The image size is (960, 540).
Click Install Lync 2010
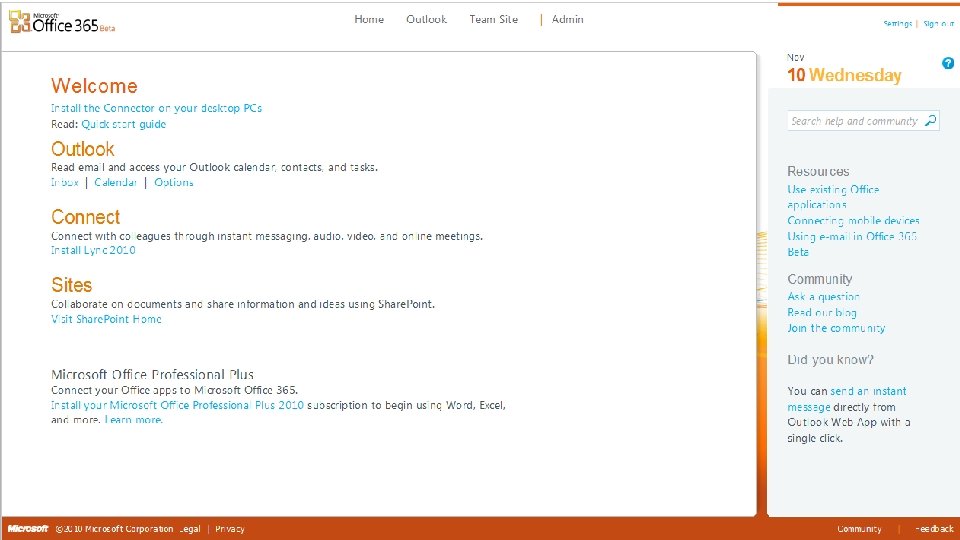point(93,250)
